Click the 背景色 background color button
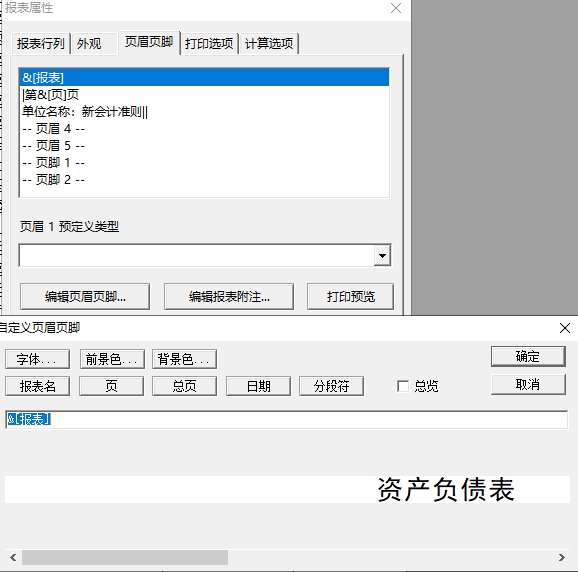 (x=184, y=359)
